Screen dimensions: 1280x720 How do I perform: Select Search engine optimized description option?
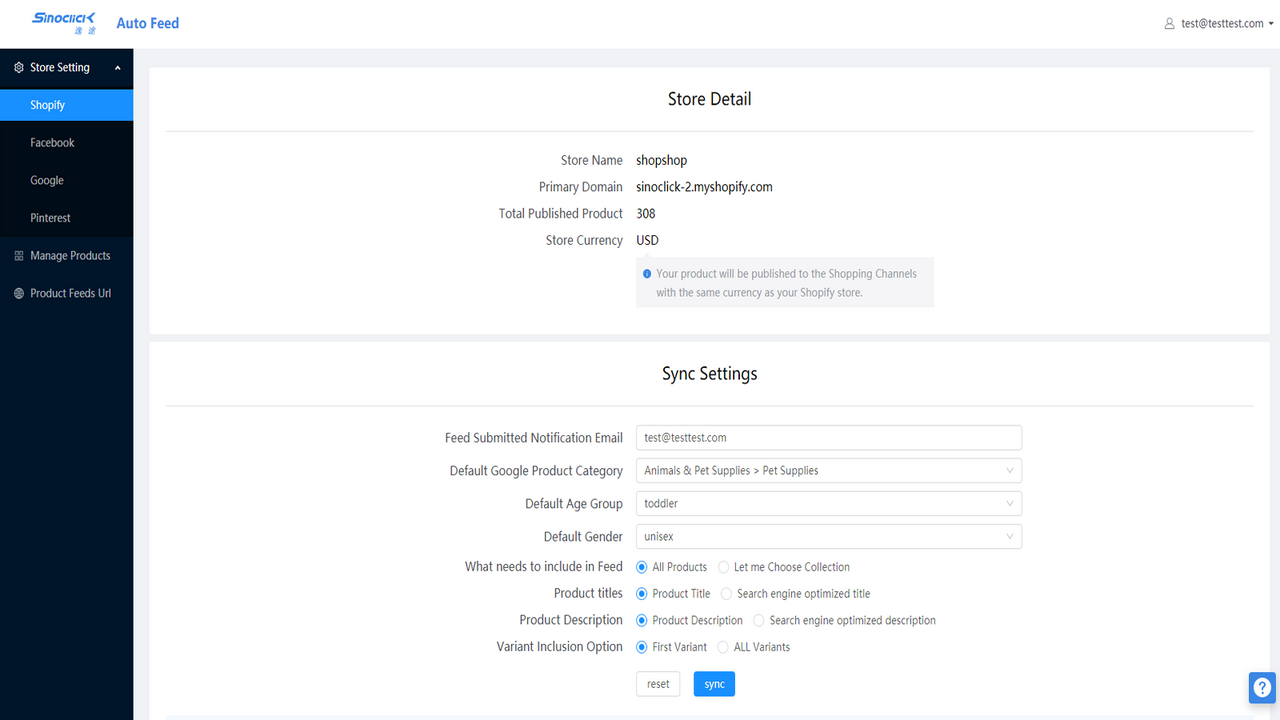pos(759,621)
